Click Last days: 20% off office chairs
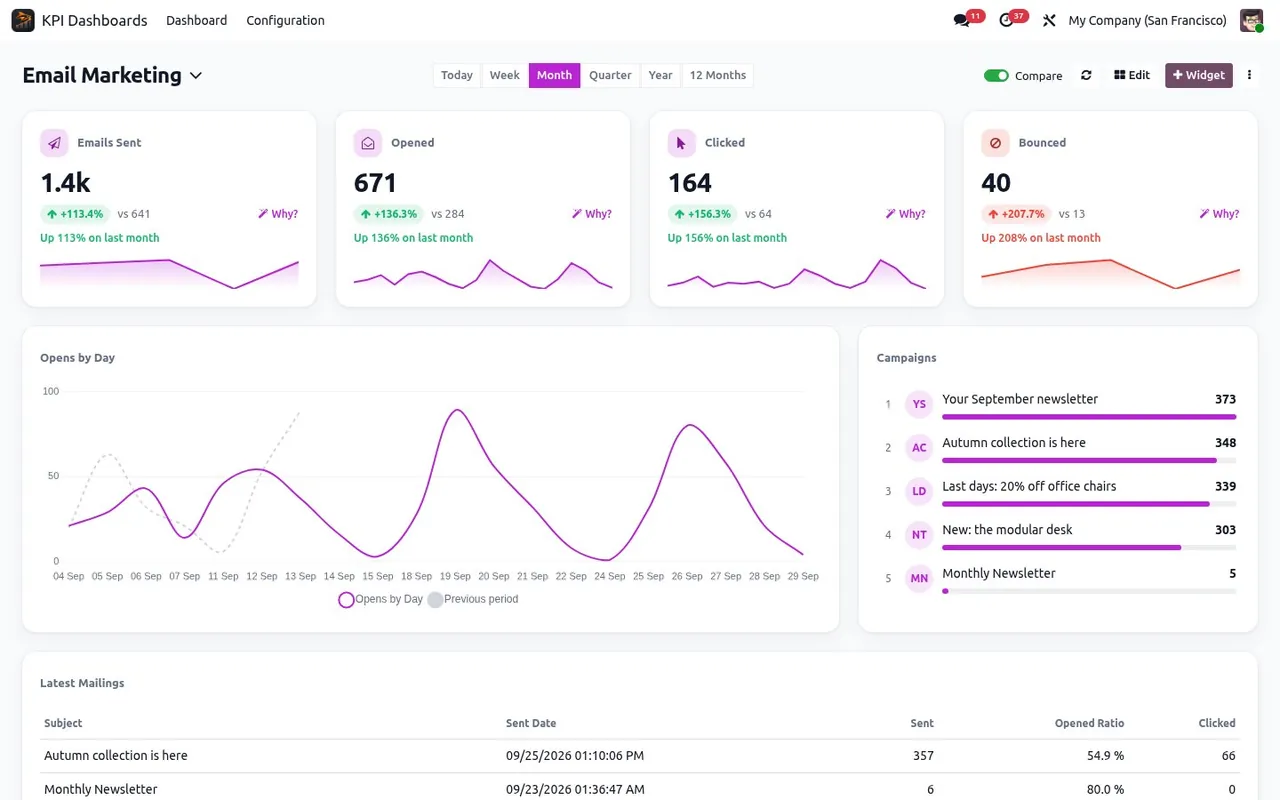 1029,486
